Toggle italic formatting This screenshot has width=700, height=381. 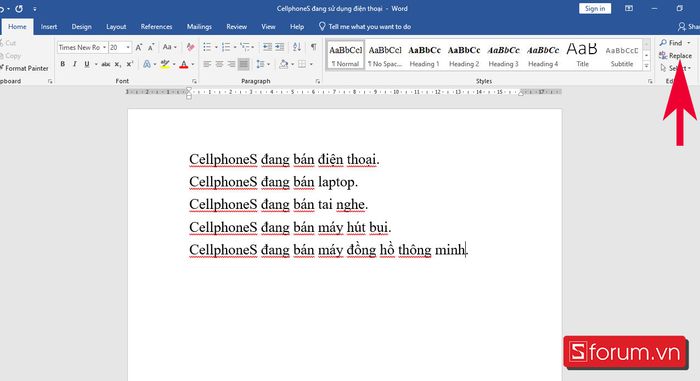[75, 64]
